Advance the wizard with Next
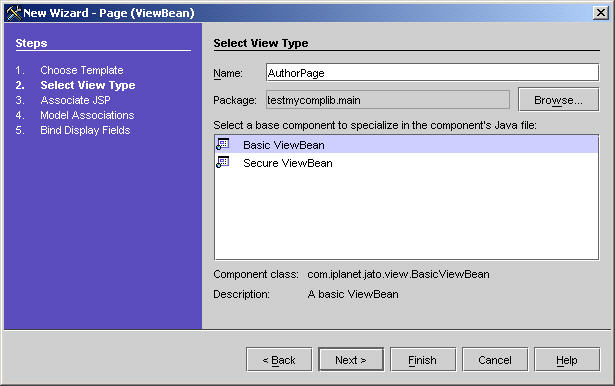The image size is (615, 386). tap(351, 359)
